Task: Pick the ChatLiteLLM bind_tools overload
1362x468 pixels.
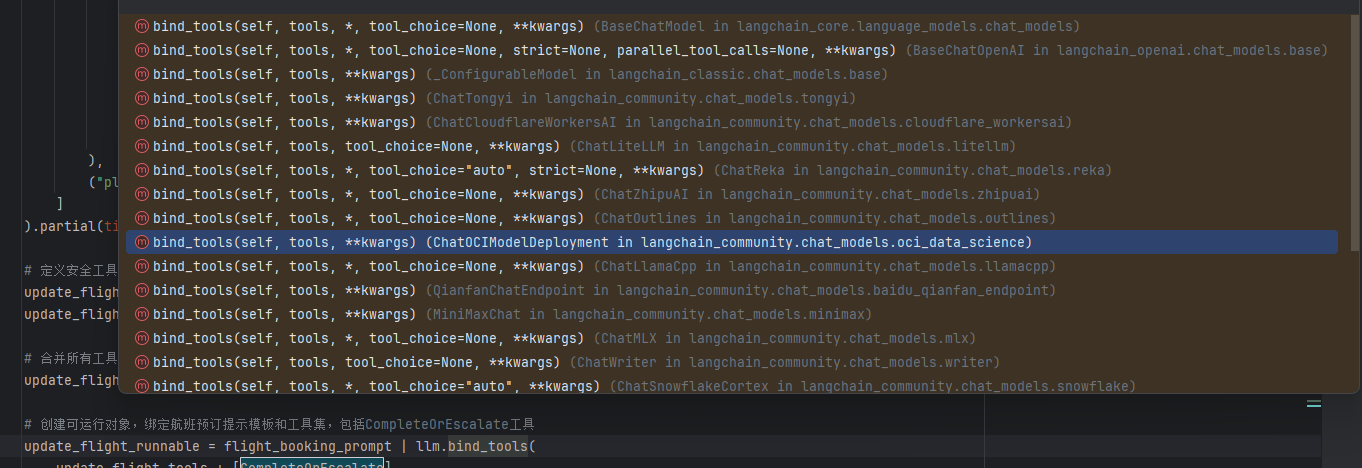Action: click(x=732, y=146)
